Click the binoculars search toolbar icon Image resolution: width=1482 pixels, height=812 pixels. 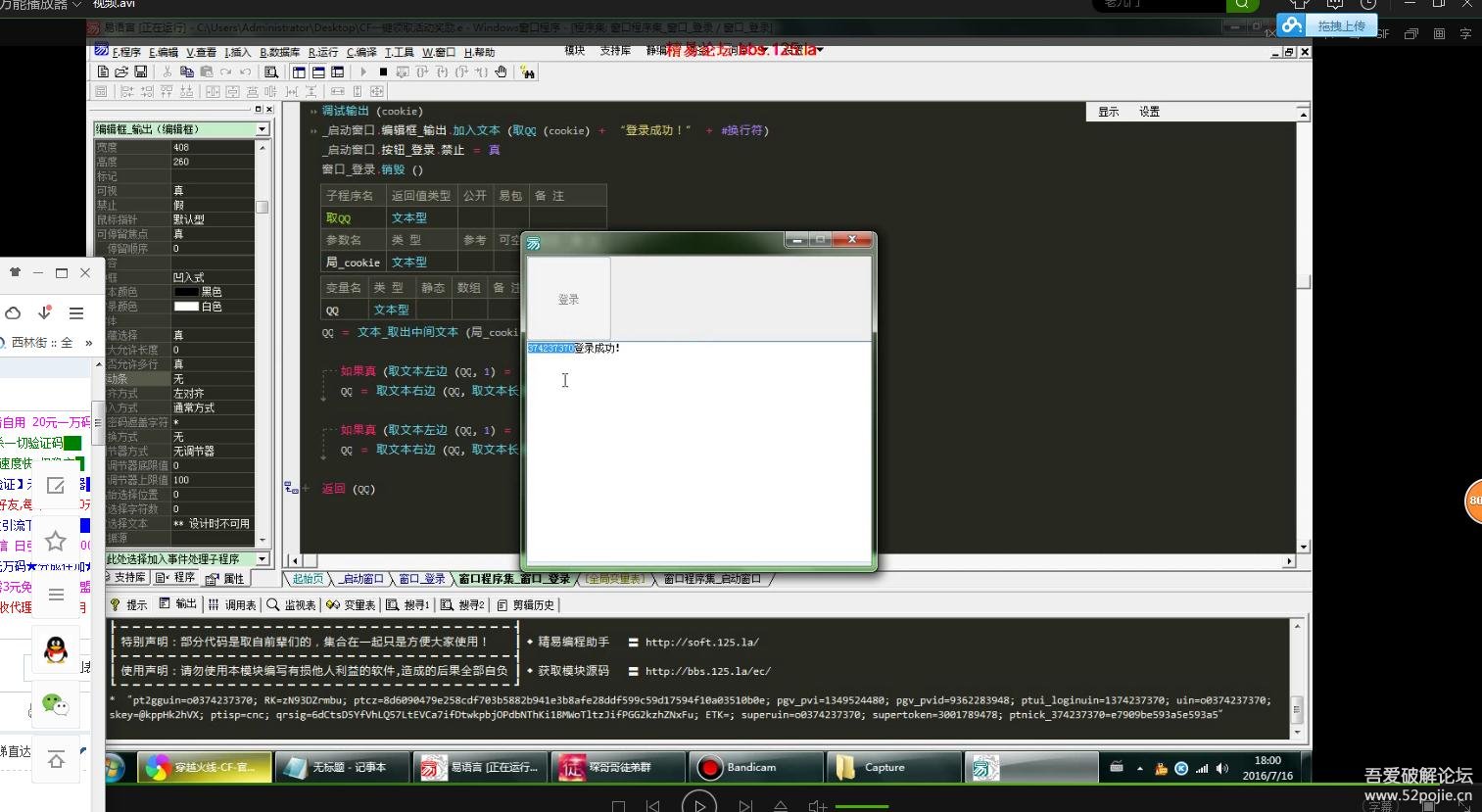[x=528, y=72]
